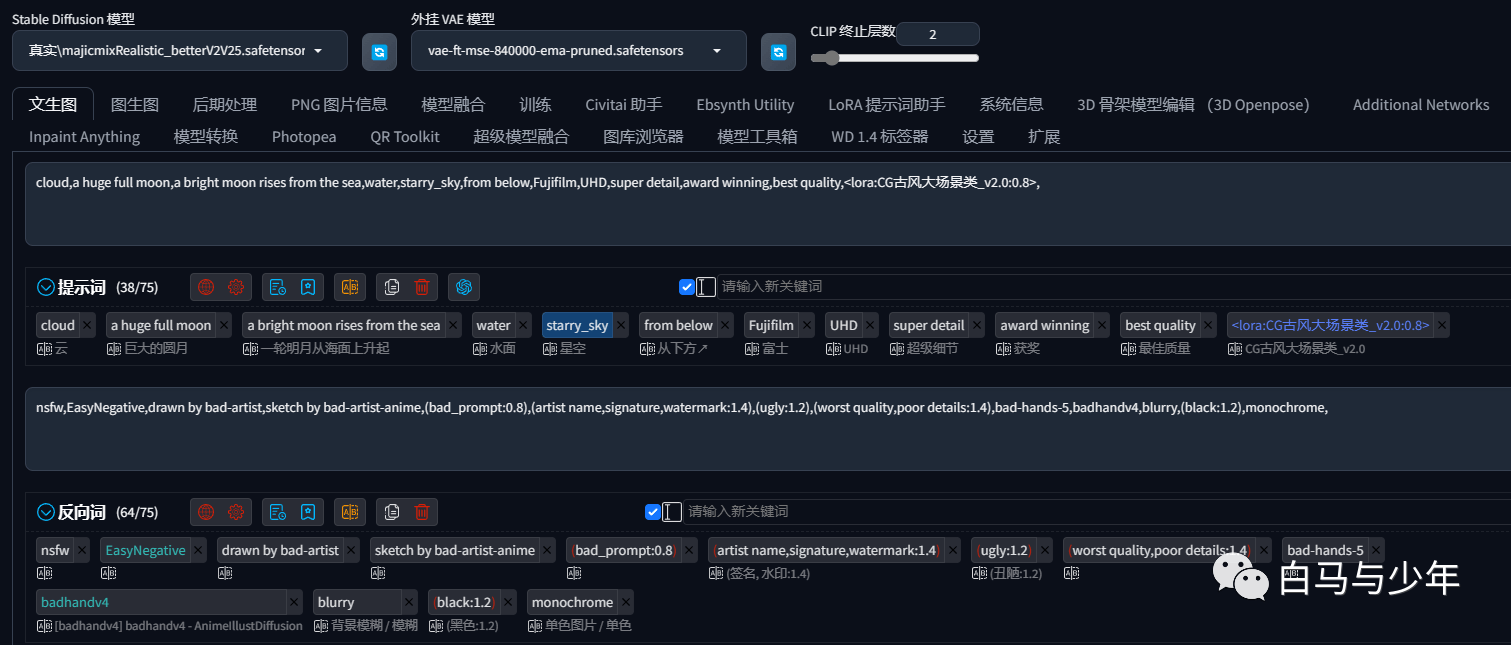
Task: Open the Stable Diffusion model dropdown
Action: (x=180, y=50)
